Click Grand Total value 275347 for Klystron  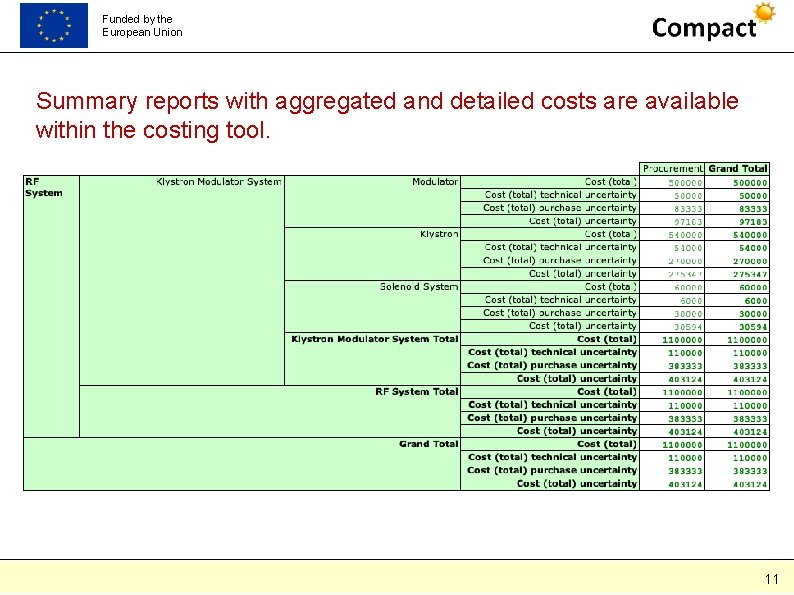tap(750, 274)
